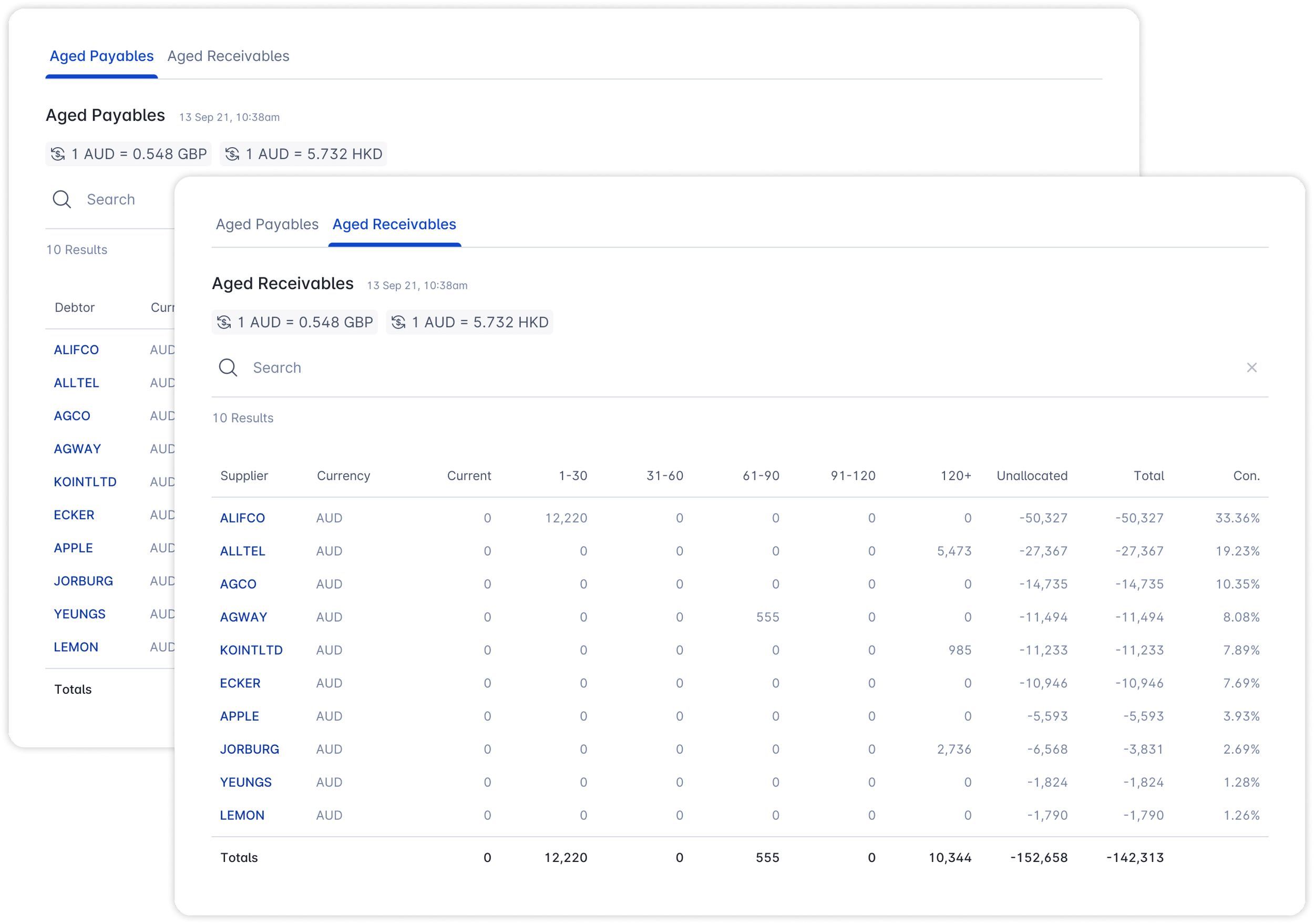Click the HKD exchange rate icon in Receivables
Screen dimensions: 1314x924
pos(398,322)
